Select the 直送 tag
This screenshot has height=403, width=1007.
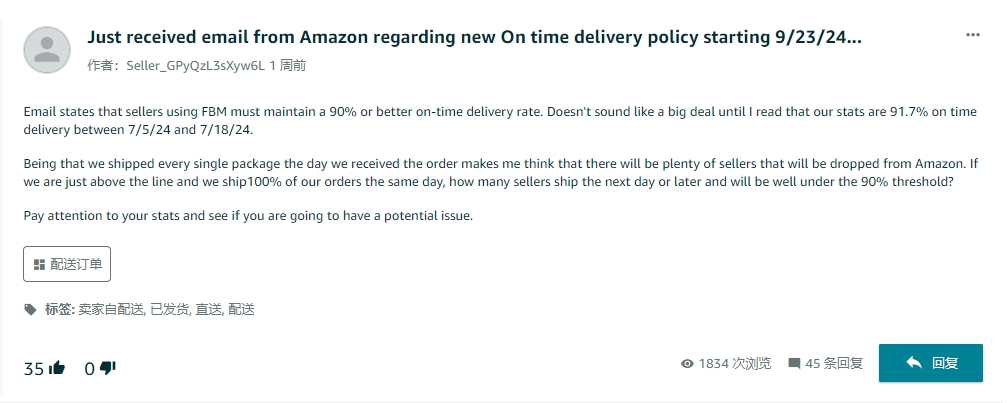click(x=208, y=310)
